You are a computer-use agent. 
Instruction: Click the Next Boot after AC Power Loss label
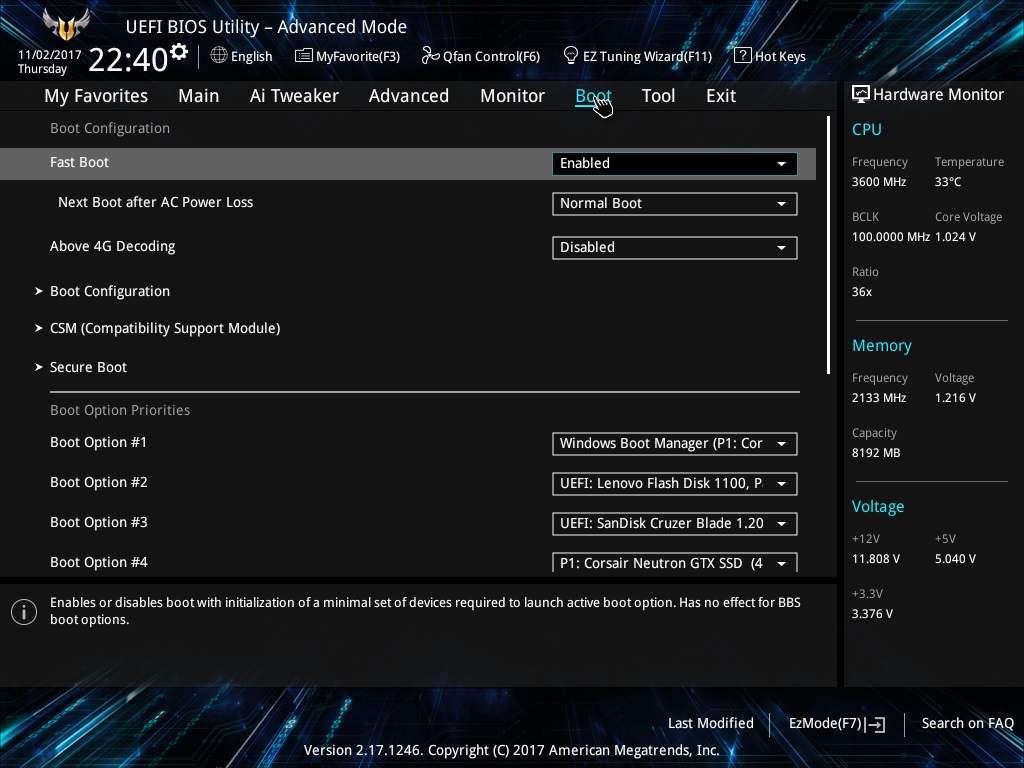coord(155,202)
